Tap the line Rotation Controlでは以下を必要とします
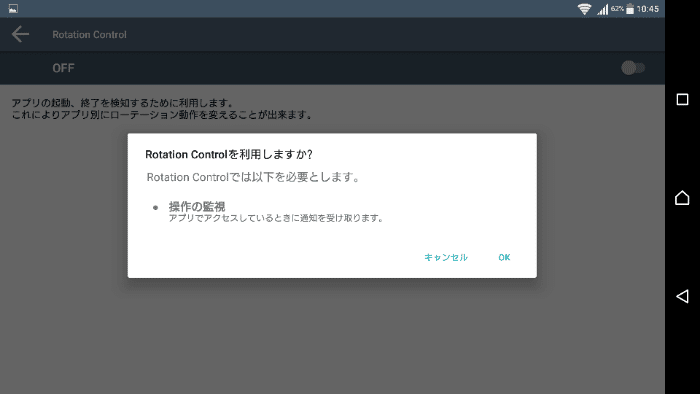Image resolution: width=700 pixels, height=394 pixels. coord(253,177)
